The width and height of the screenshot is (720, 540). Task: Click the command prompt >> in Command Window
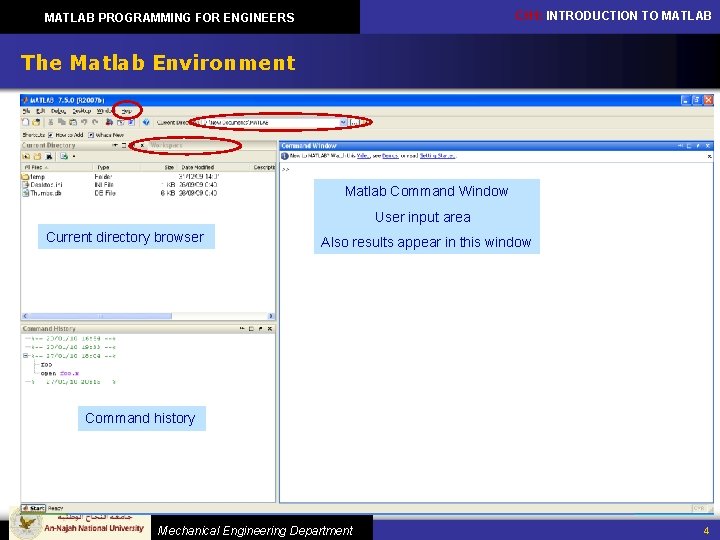(x=286, y=169)
